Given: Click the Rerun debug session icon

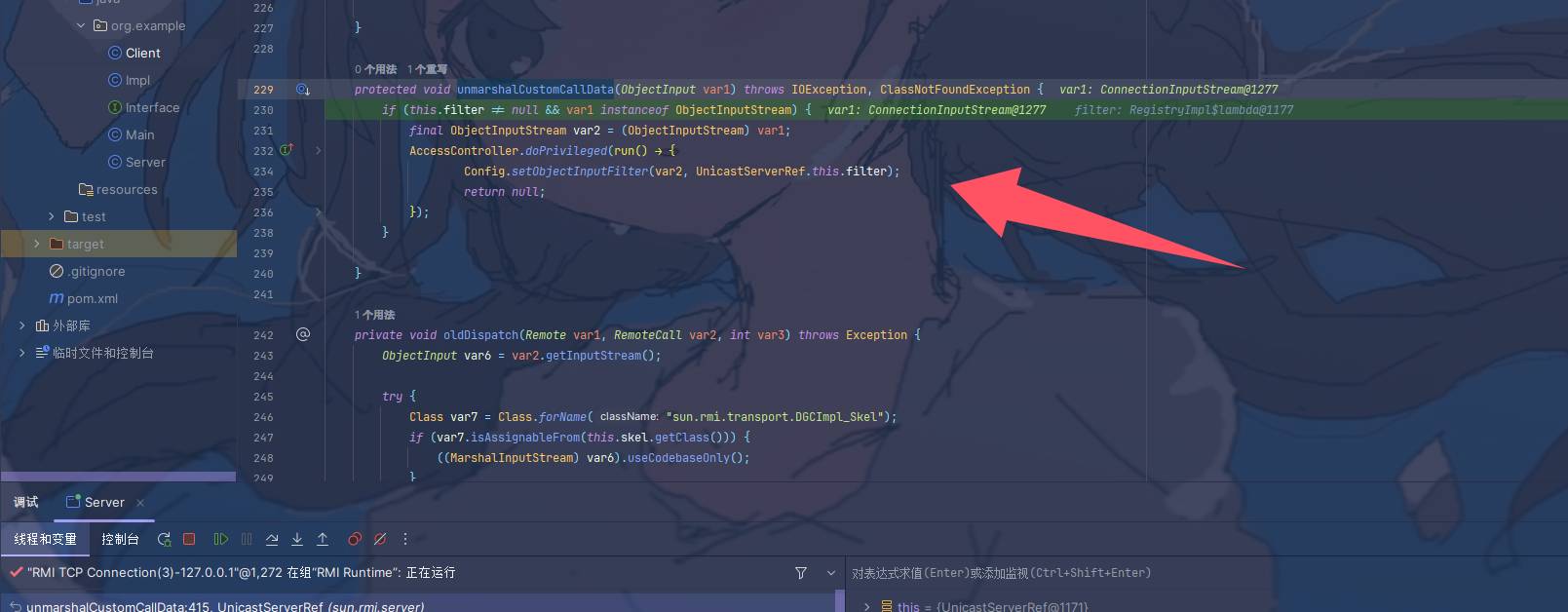Looking at the screenshot, I should (x=164, y=539).
